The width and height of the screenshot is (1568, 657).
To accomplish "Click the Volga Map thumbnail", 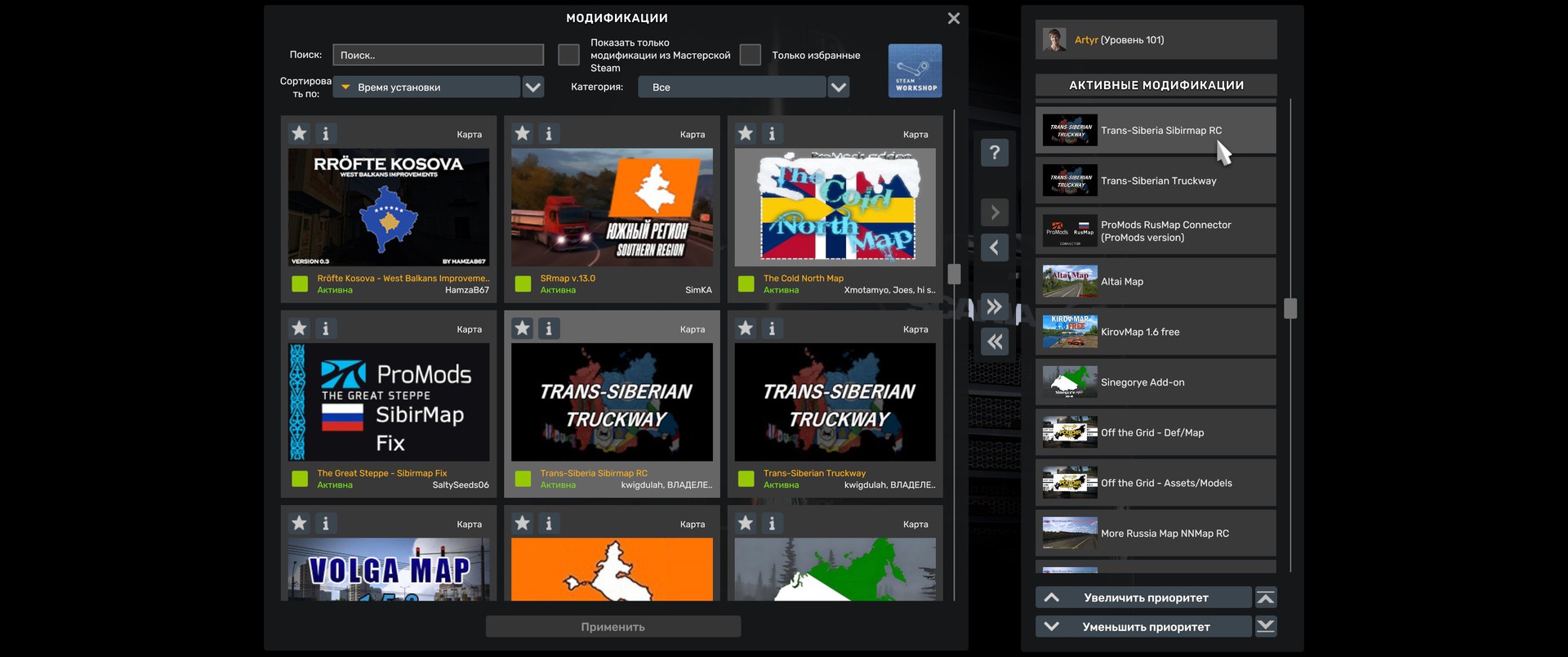I will click(x=389, y=570).
